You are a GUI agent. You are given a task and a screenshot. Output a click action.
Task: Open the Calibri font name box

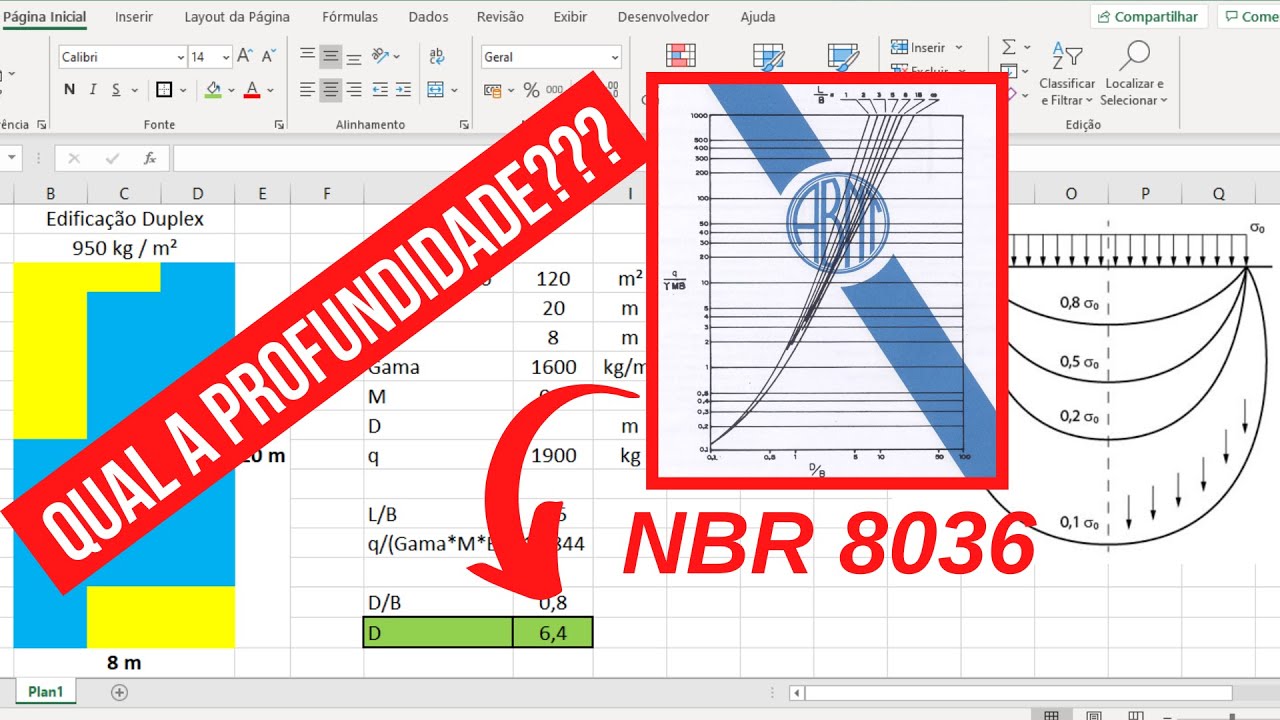click(123, 57)
